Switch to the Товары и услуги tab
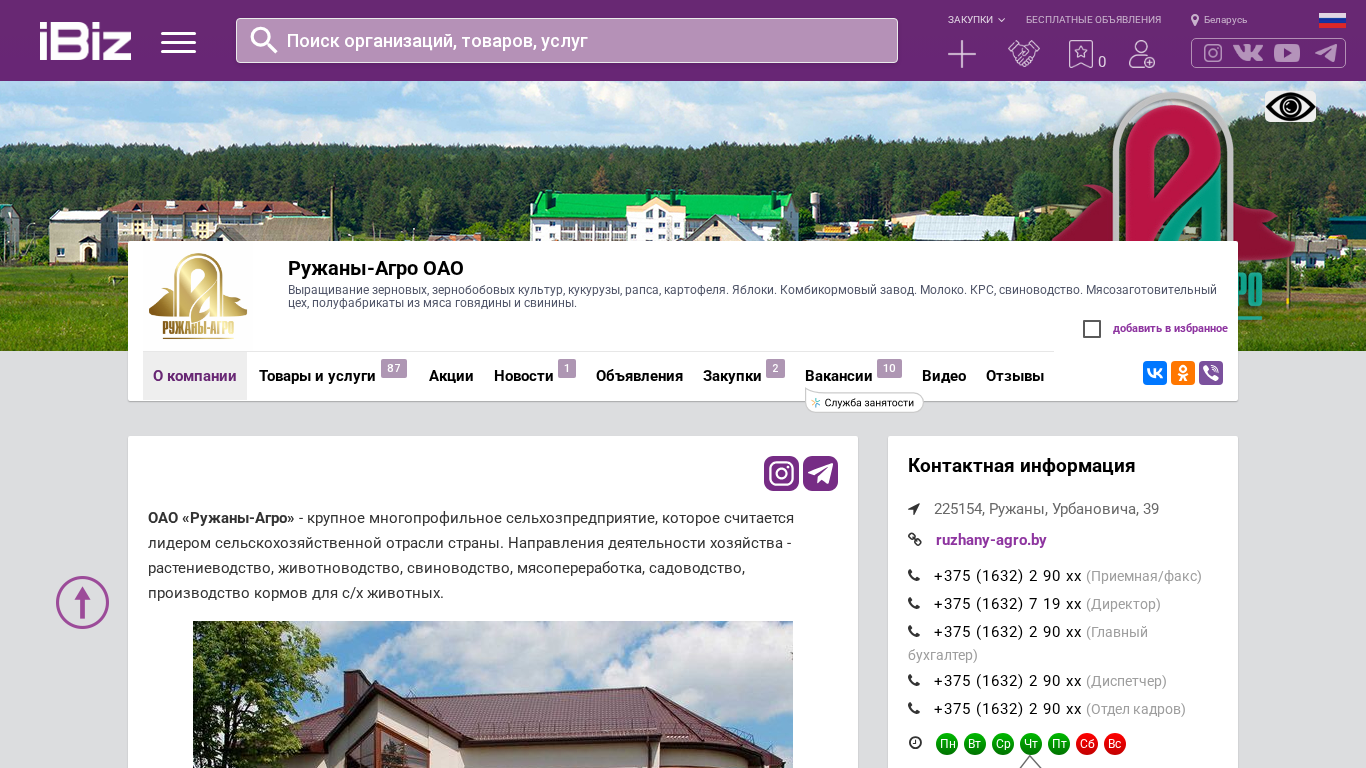This screenshot has height=768, width=1366. click(317, 376)
